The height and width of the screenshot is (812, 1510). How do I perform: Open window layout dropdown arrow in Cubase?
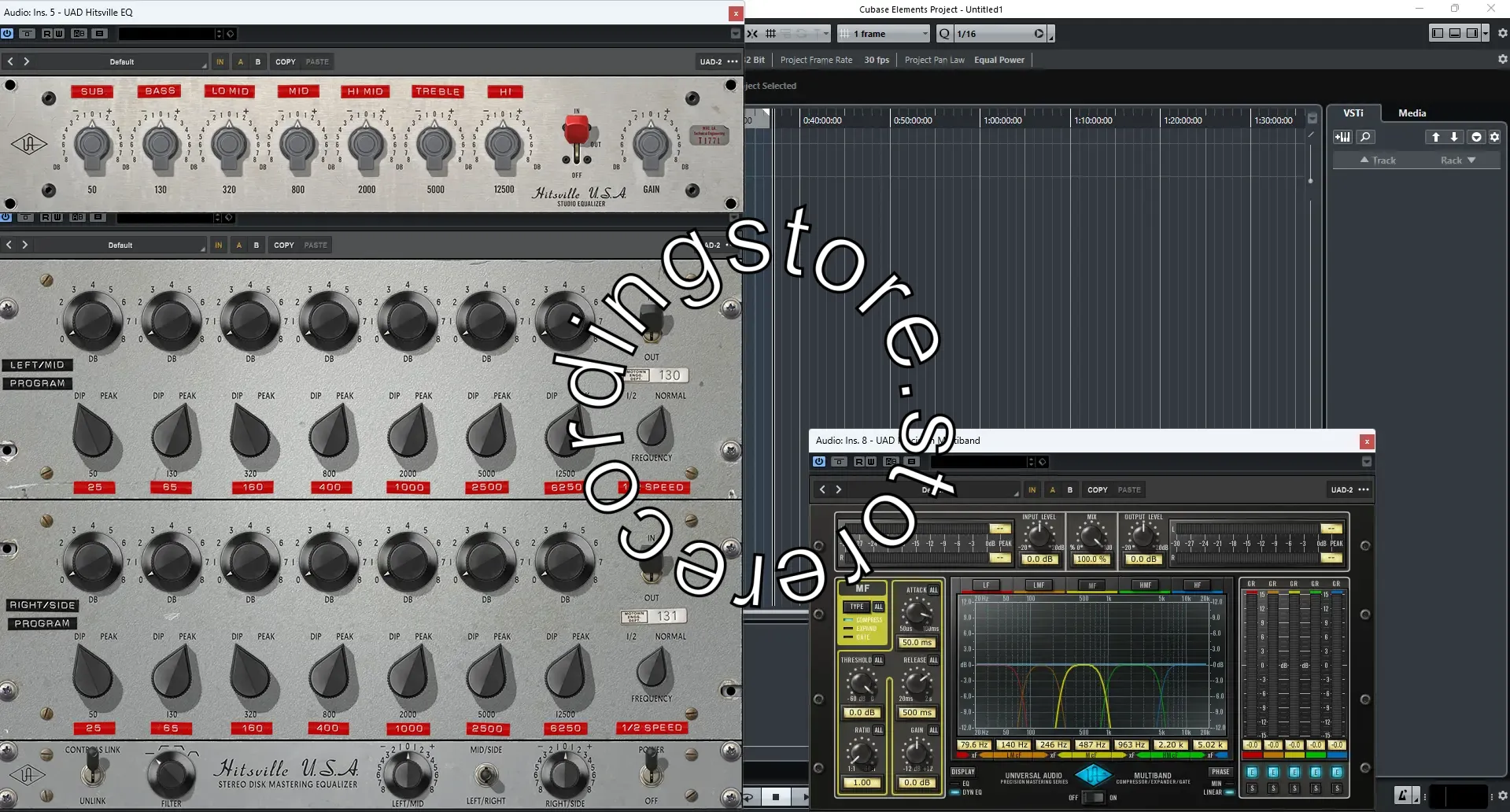pyautogui.click(x=1485, y=33)
